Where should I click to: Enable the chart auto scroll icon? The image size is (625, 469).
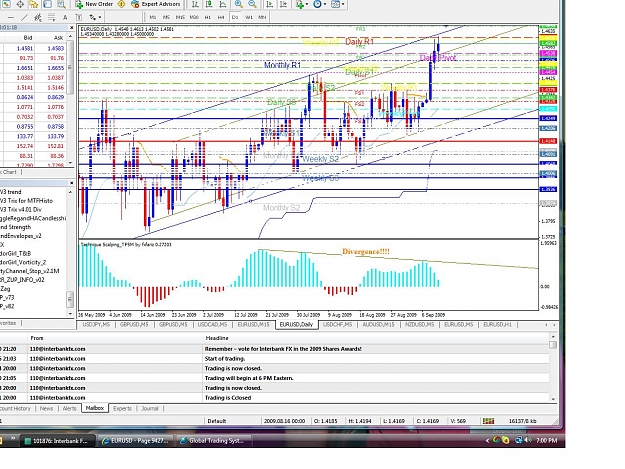[270, 4]
